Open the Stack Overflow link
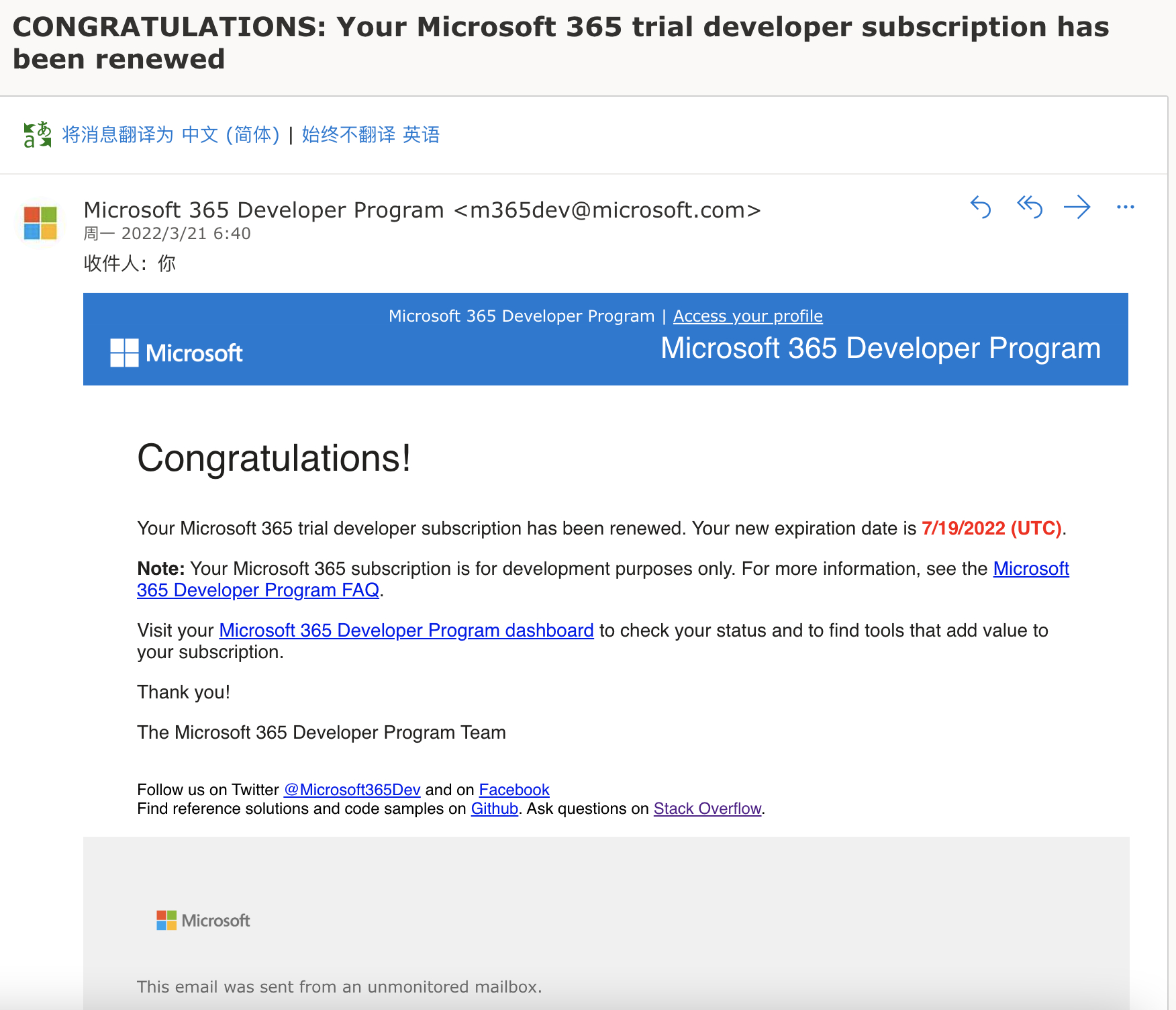1176x1010 pixels. 707,809
